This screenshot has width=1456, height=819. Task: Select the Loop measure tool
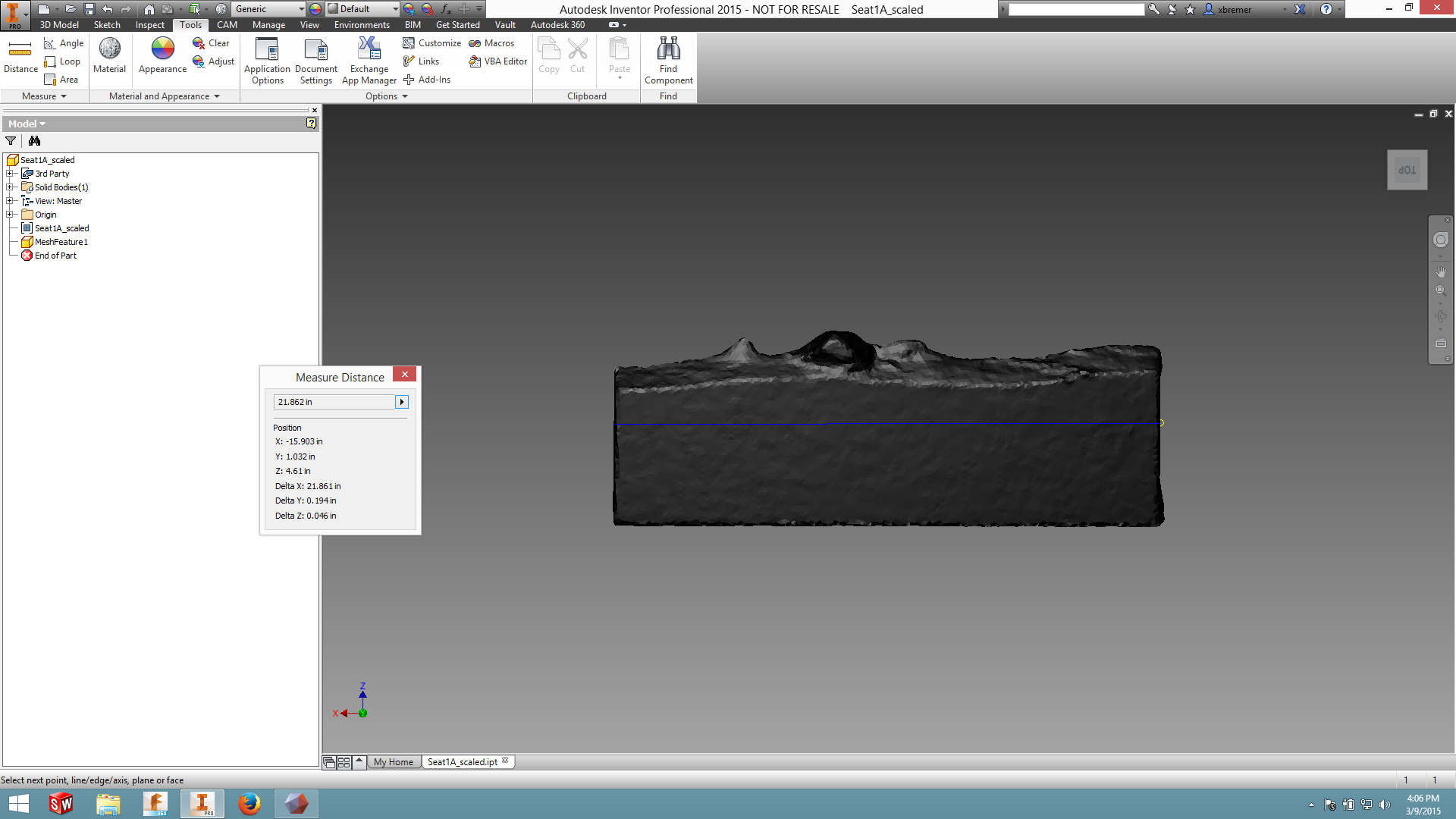[x=62, y=61]
